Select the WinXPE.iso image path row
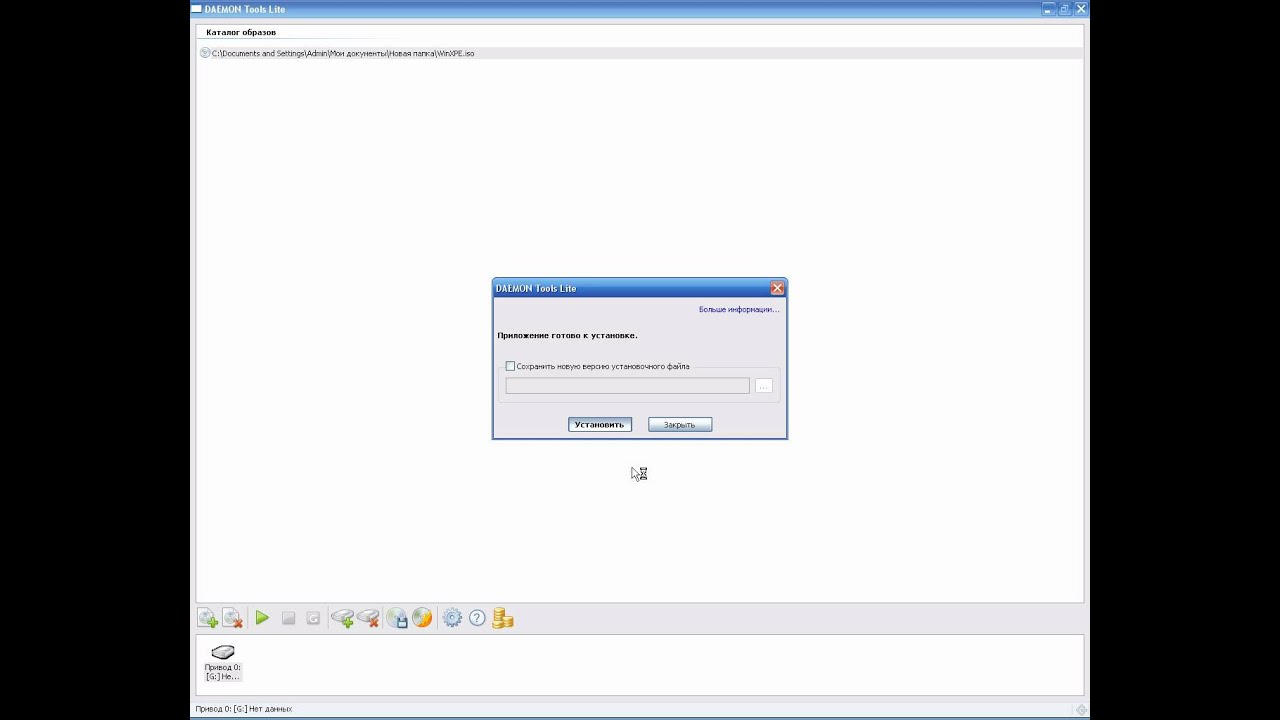The image size is (1280, 720). point(640,53)
